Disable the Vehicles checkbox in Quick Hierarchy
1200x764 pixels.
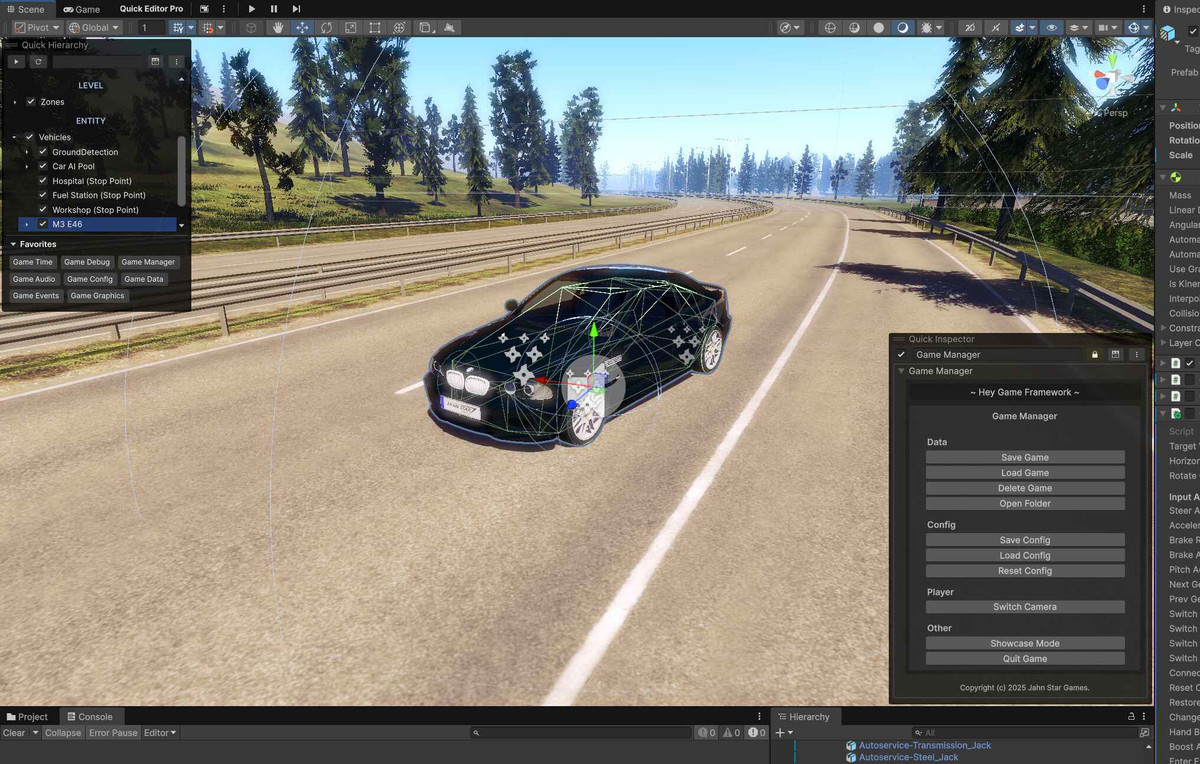(x=28, y=137)
